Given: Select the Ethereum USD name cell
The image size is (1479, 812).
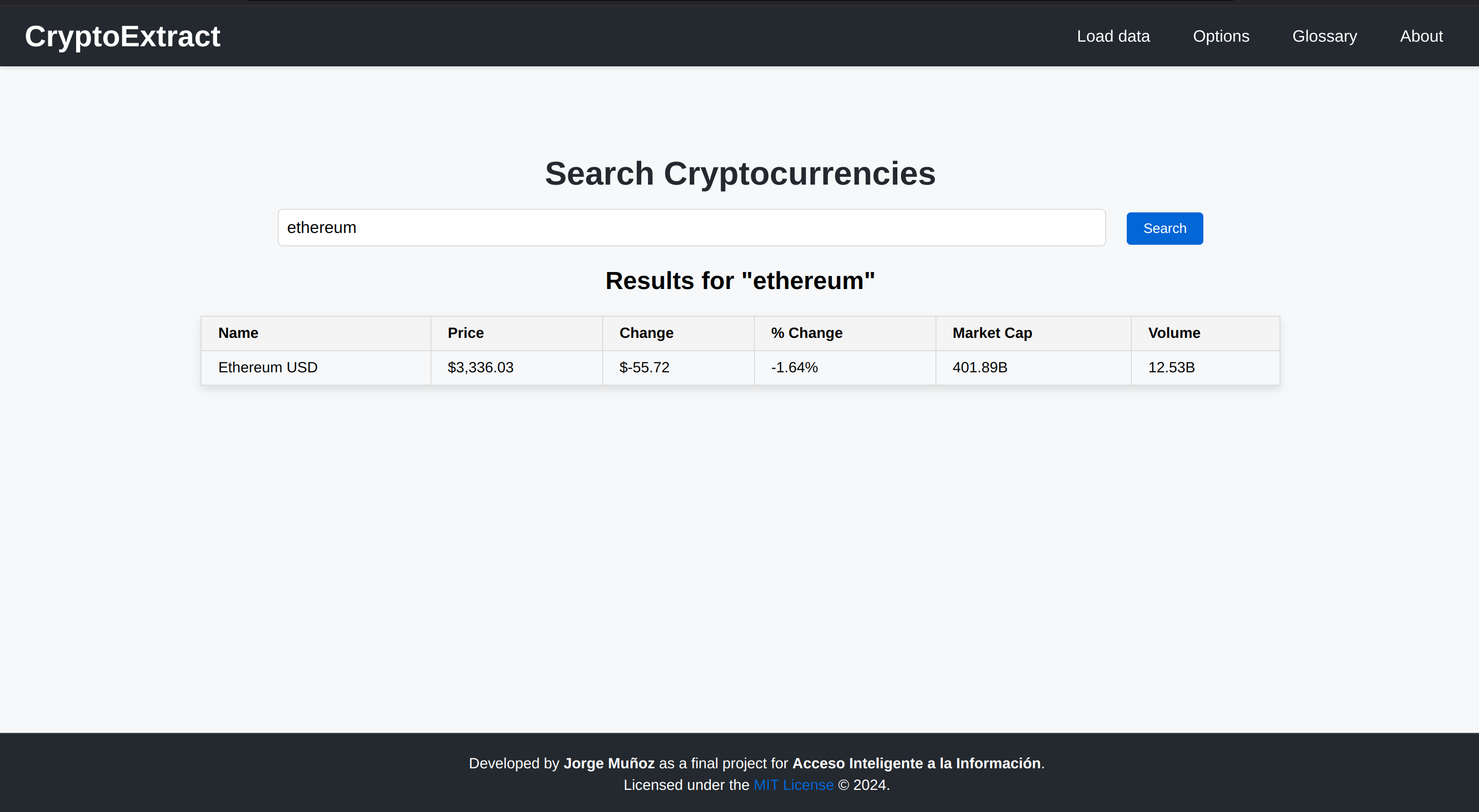Looking at the screenshot, I should pyautogui.click(x=267, y=368).
